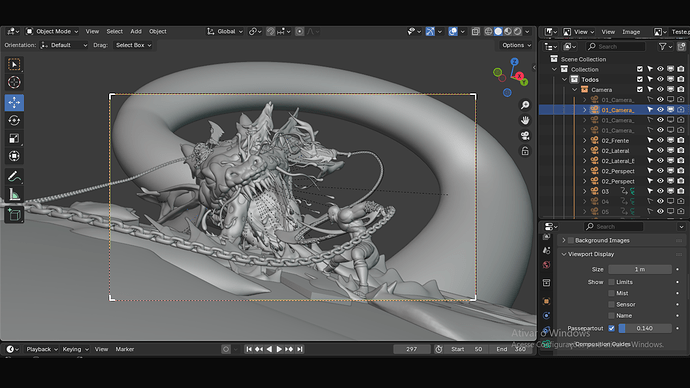Viewport: 690px width, 388px height.
Task: Disable the Passepartout checkbox
Action: pos(611,328)
